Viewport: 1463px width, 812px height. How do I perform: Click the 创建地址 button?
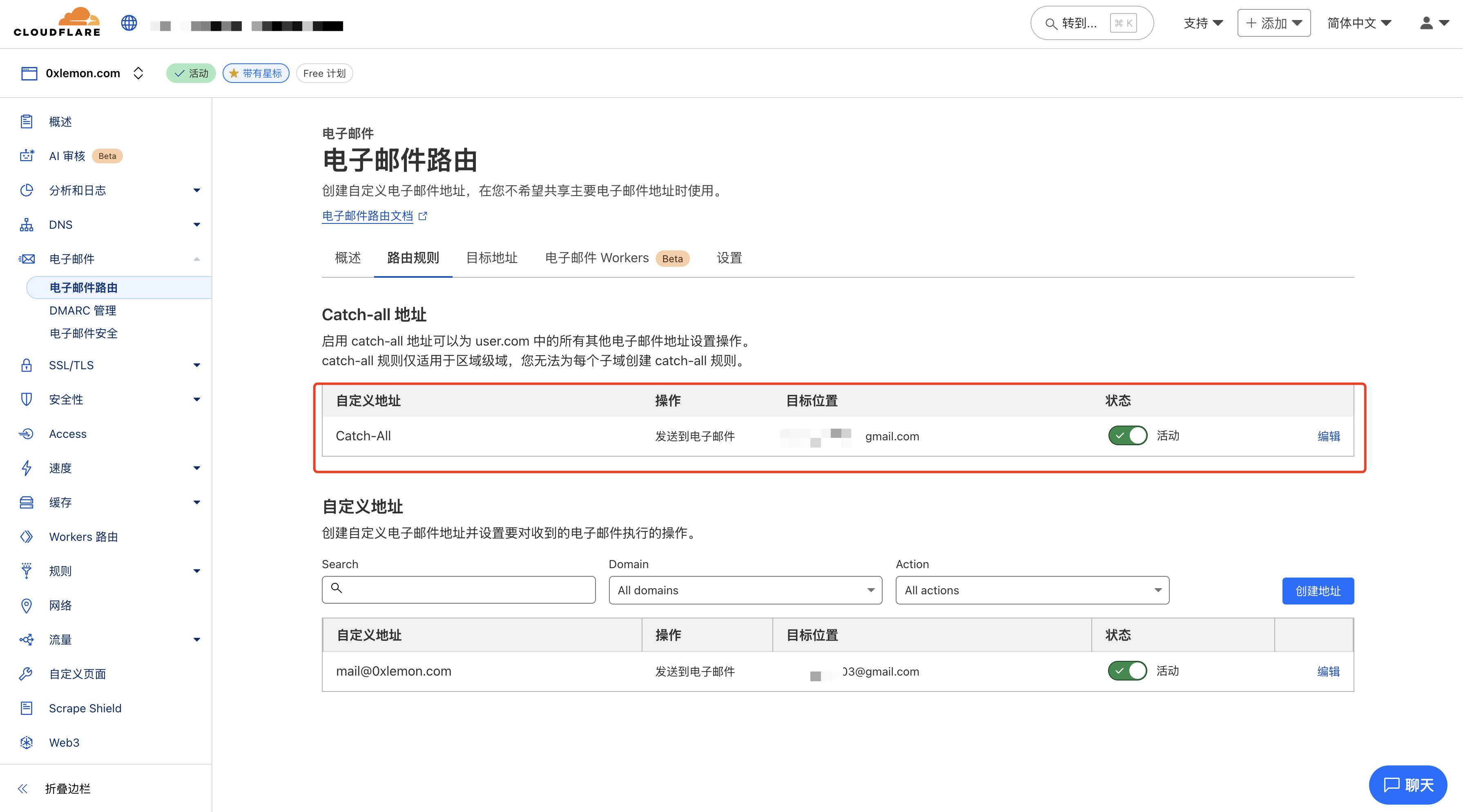click(x=1318, y=591)
